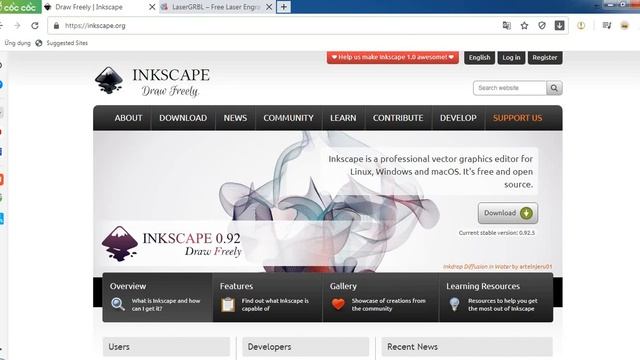Open the CONTRIBUTE menu
The height and width of the screenshot is (360, 640).
(398, 118)
